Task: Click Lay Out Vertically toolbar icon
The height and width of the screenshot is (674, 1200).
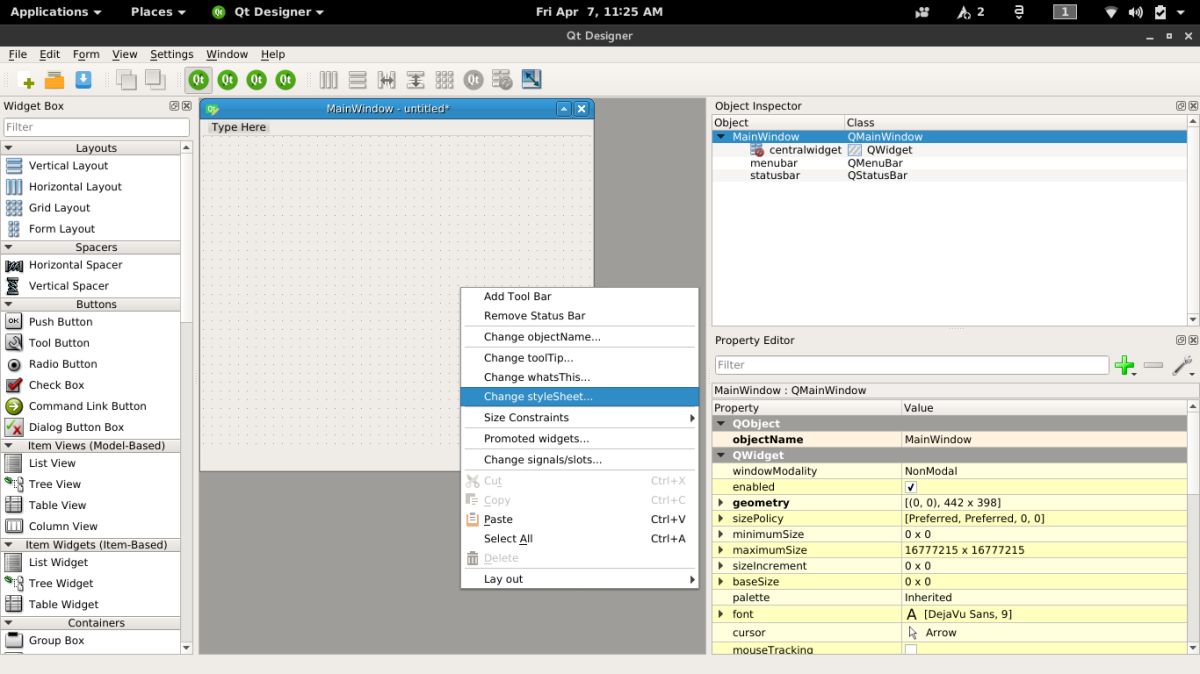Action: point(357,80)
